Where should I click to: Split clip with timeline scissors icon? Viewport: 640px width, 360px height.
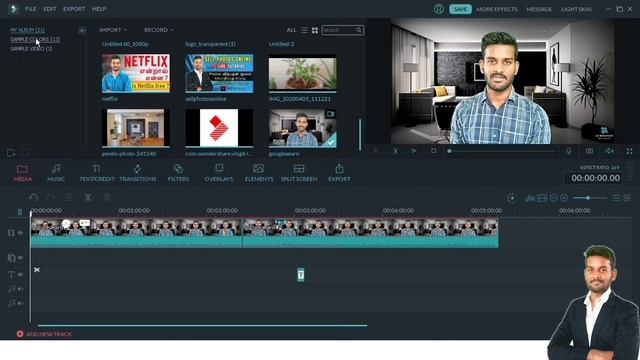coord(88,198)
